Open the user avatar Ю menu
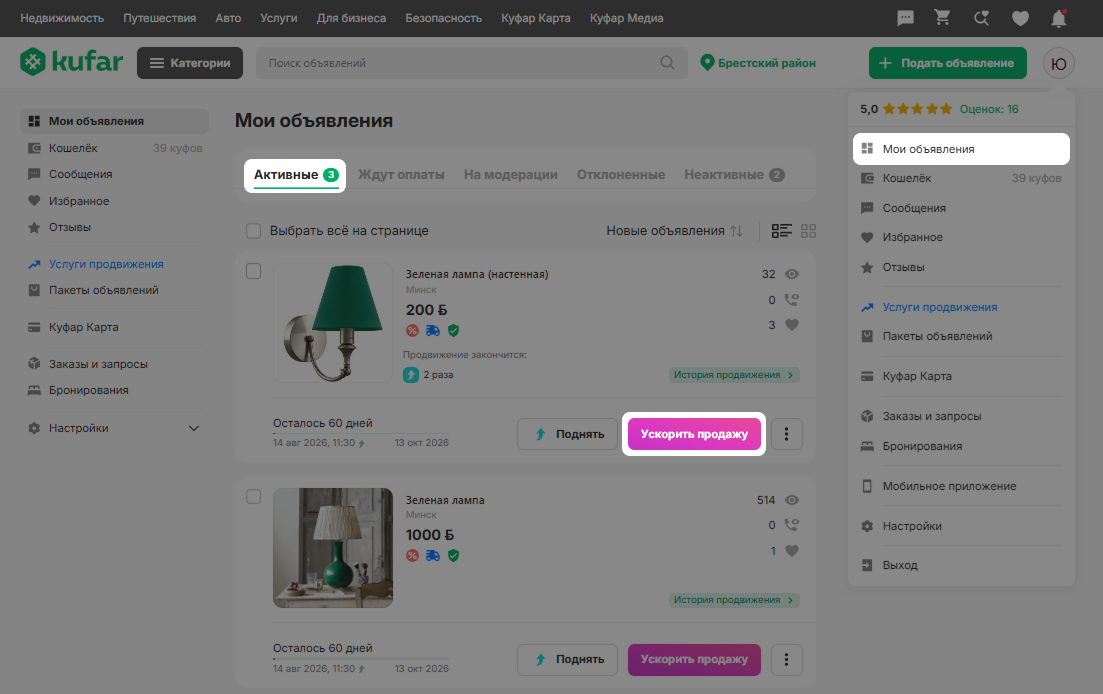 1059,63
